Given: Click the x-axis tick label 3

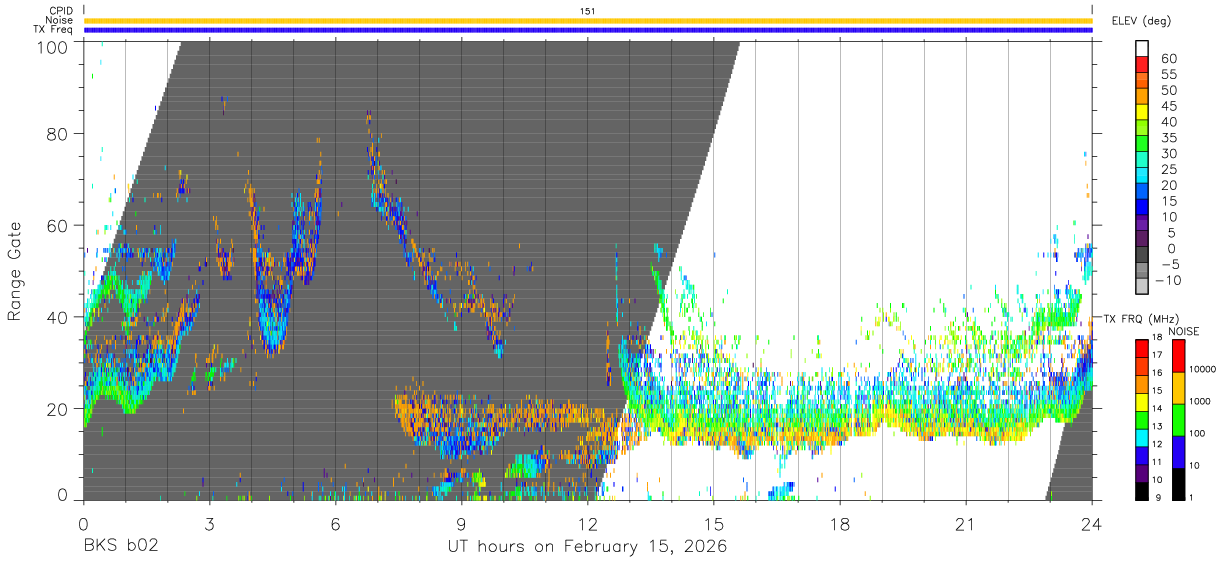Looking at the screenshot, I should pos(210,523).
